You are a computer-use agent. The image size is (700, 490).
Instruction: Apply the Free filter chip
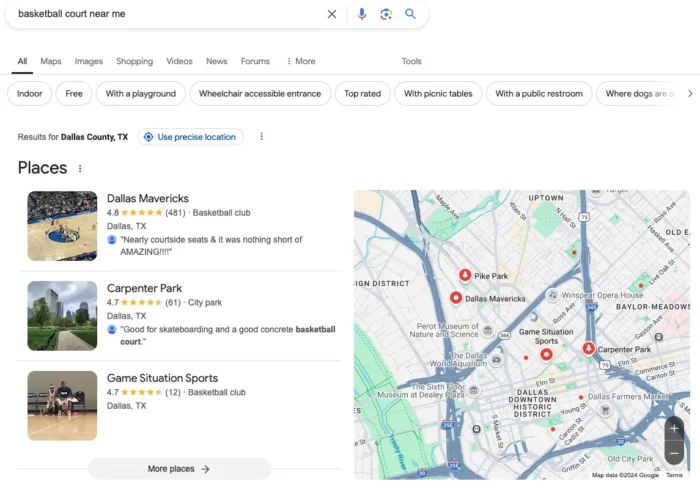(74, 94)
